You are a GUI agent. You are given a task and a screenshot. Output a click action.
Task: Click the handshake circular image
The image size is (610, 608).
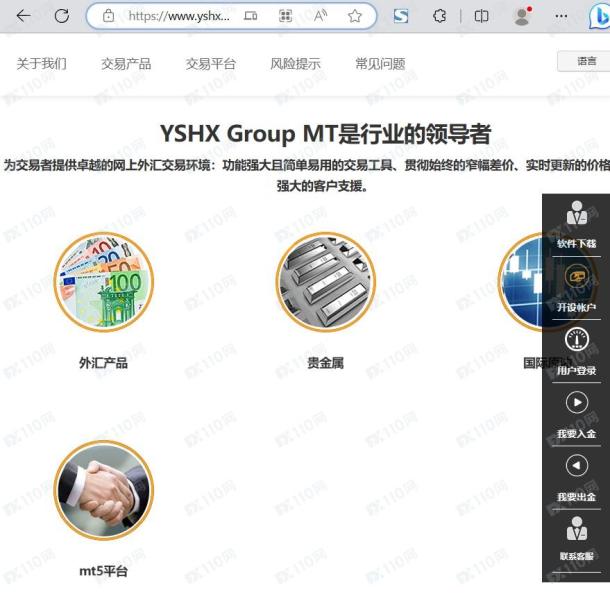point(103,490)
